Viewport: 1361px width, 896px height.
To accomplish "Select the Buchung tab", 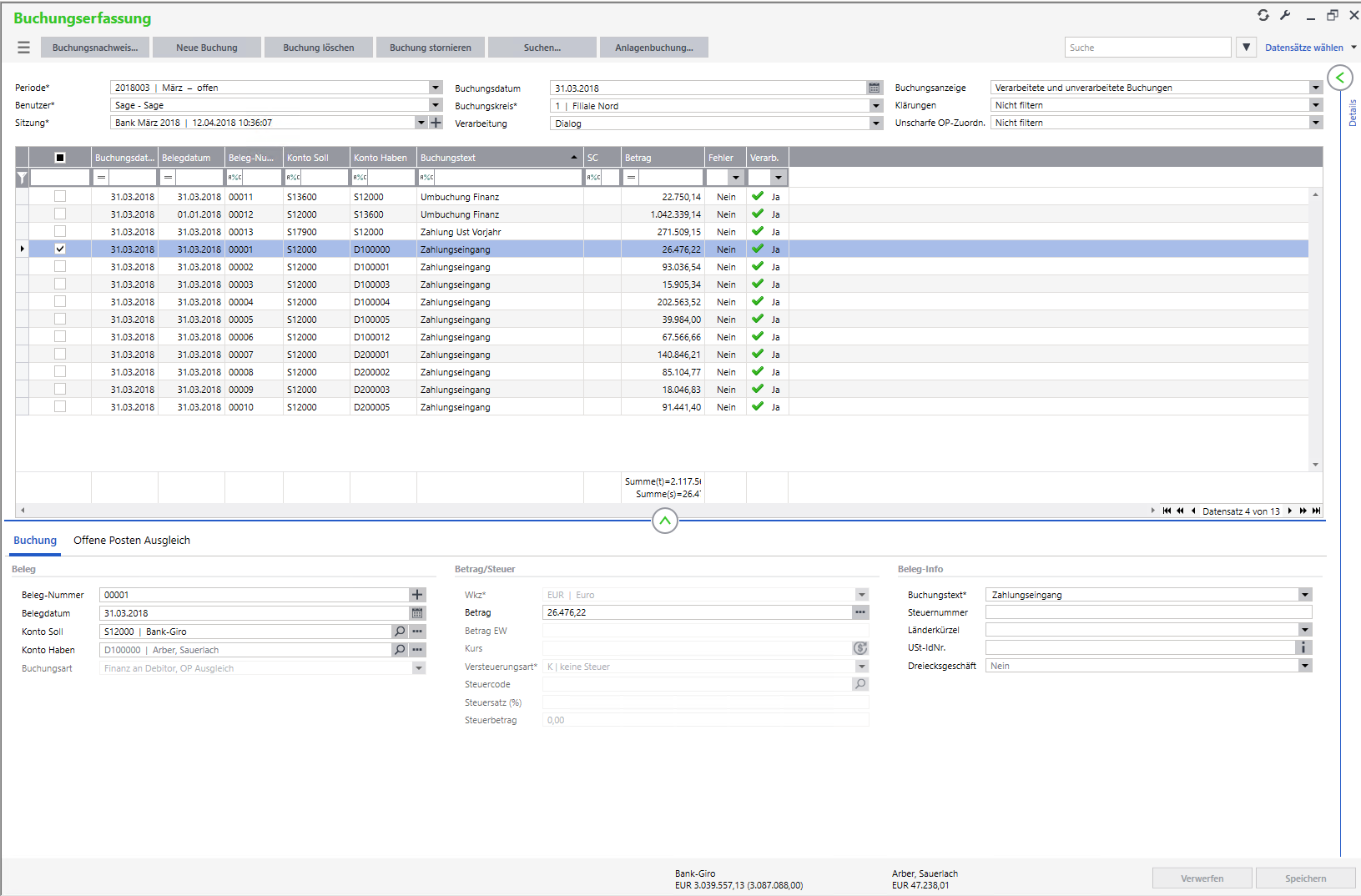I will 35,541.
